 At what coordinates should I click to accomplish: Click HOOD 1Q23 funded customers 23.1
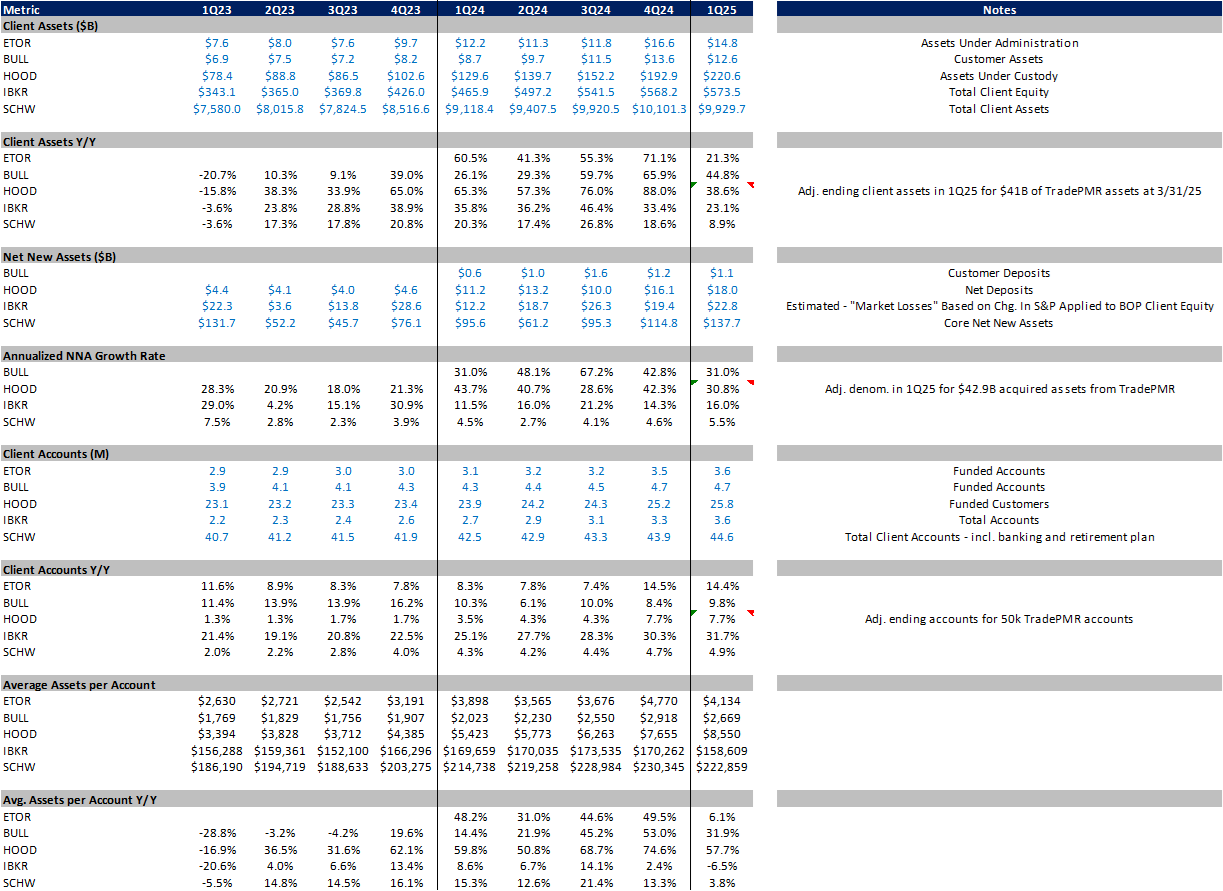point(217,504)
